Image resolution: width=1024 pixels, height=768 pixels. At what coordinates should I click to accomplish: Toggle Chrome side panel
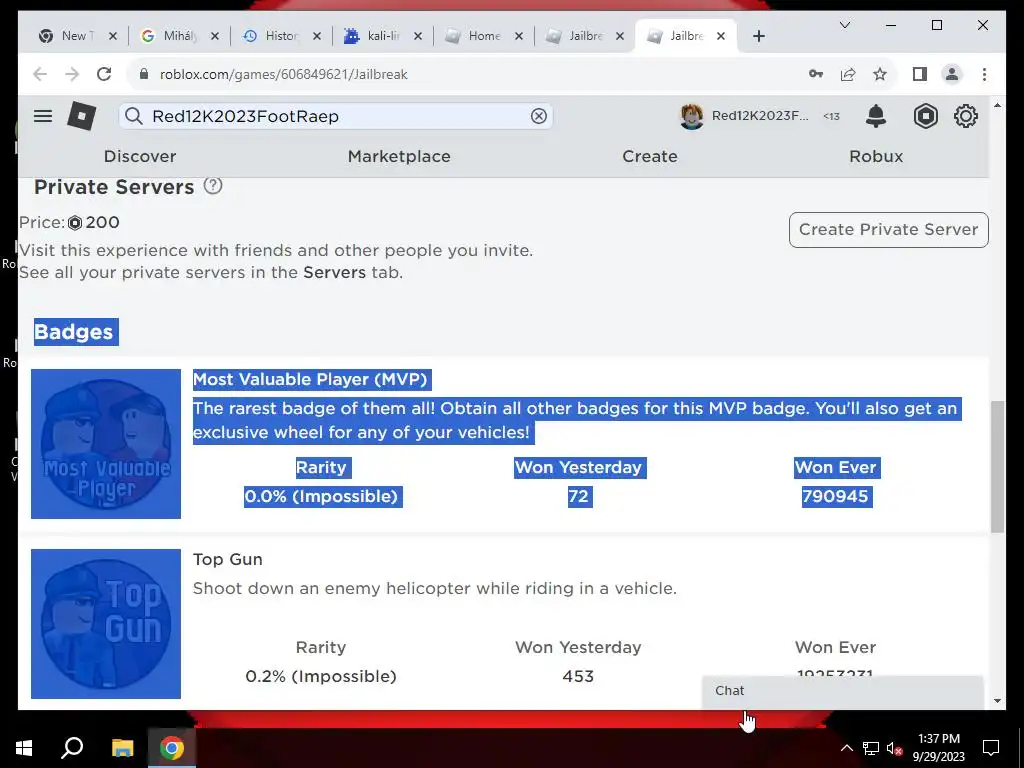tap(920, 74)
